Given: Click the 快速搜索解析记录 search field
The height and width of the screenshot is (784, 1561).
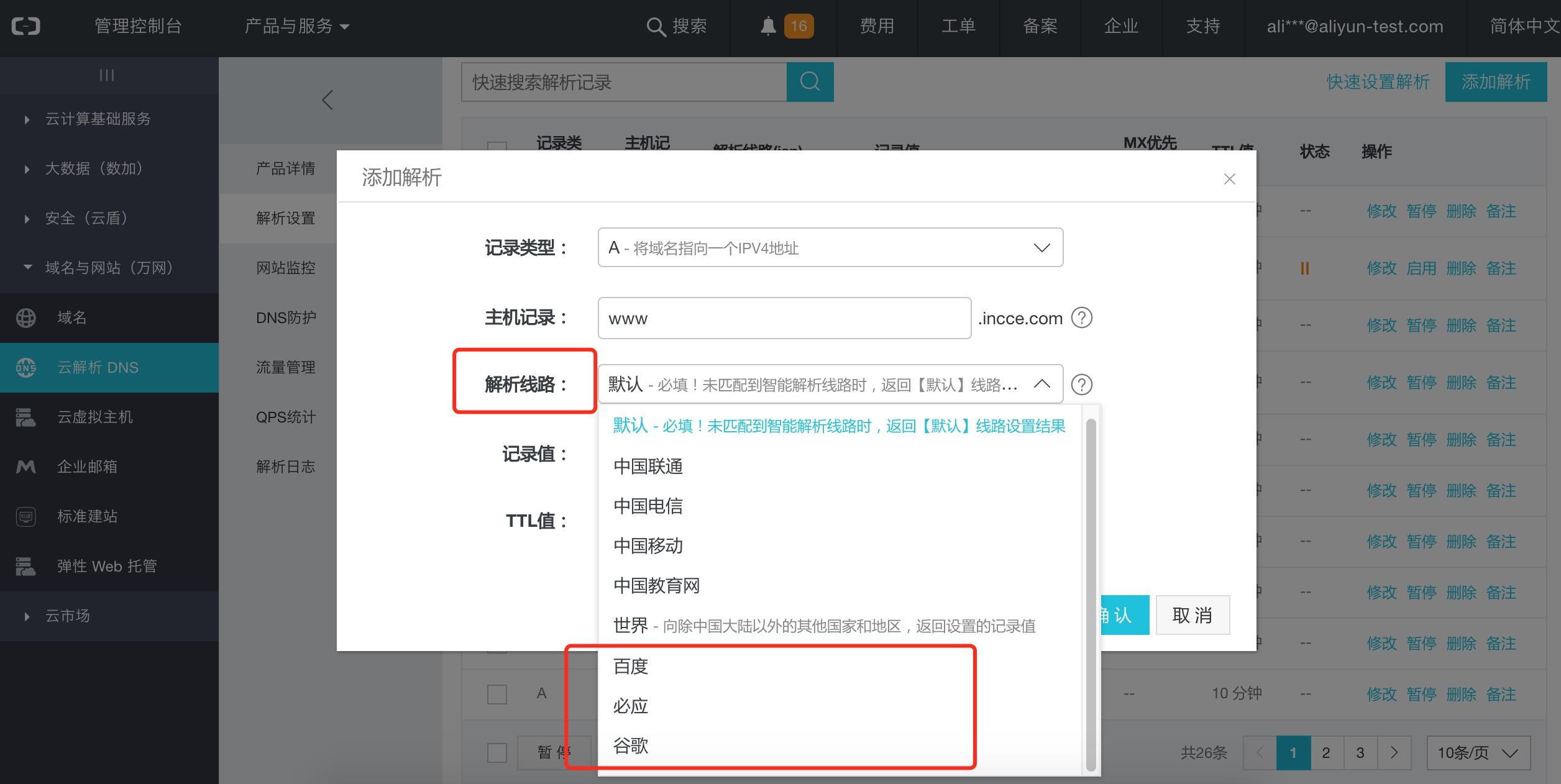Looking at the screenshot, I should point(624,82).
